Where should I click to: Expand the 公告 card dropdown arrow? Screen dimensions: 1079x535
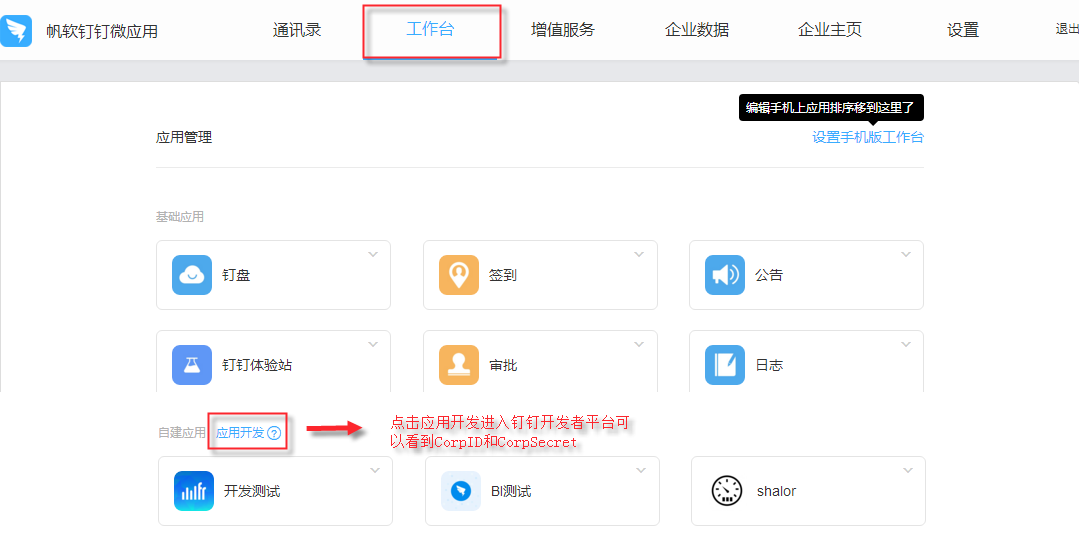906,255
